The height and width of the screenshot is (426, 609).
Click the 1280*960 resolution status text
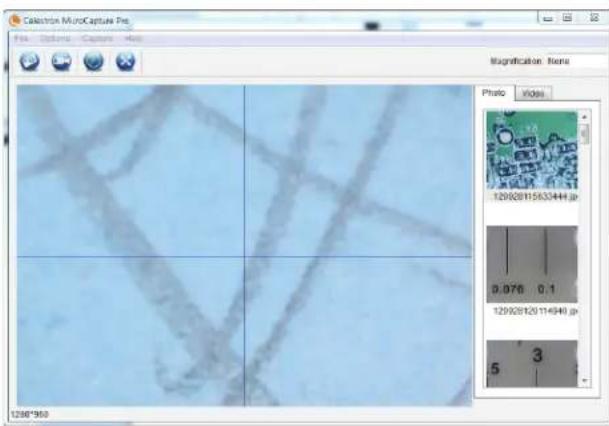[30, 414]
